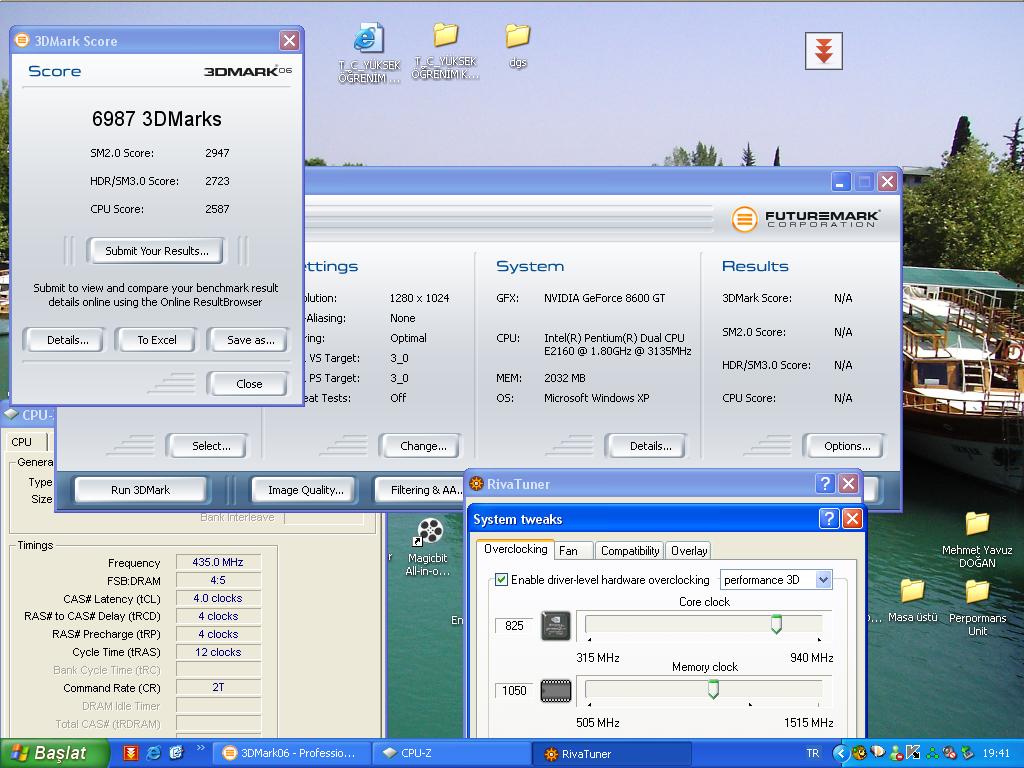Click the RivaTuner gear title bar icon

tap(477, 484)
